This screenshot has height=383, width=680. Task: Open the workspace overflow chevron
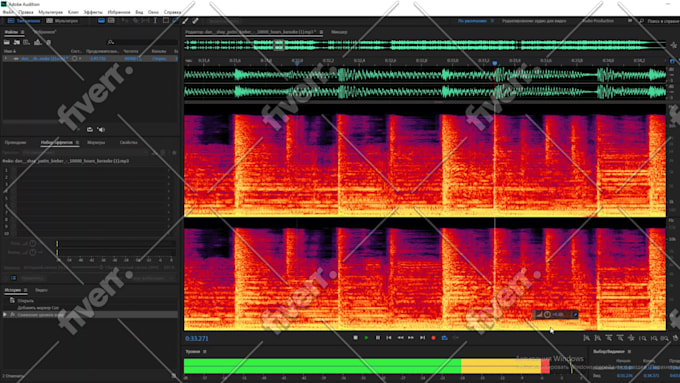[630, 20]
